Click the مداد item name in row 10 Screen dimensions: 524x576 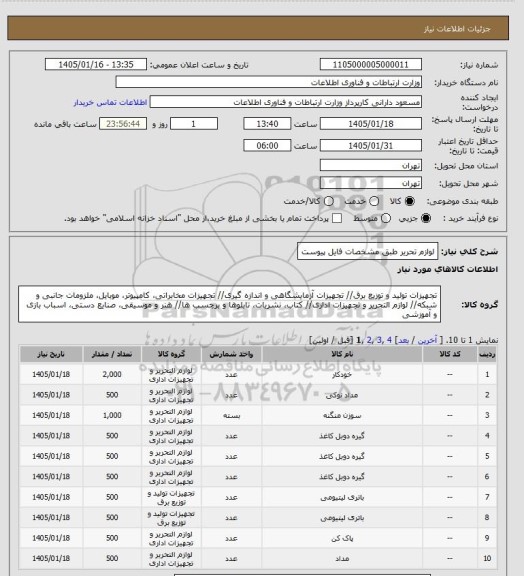[342, 559]
